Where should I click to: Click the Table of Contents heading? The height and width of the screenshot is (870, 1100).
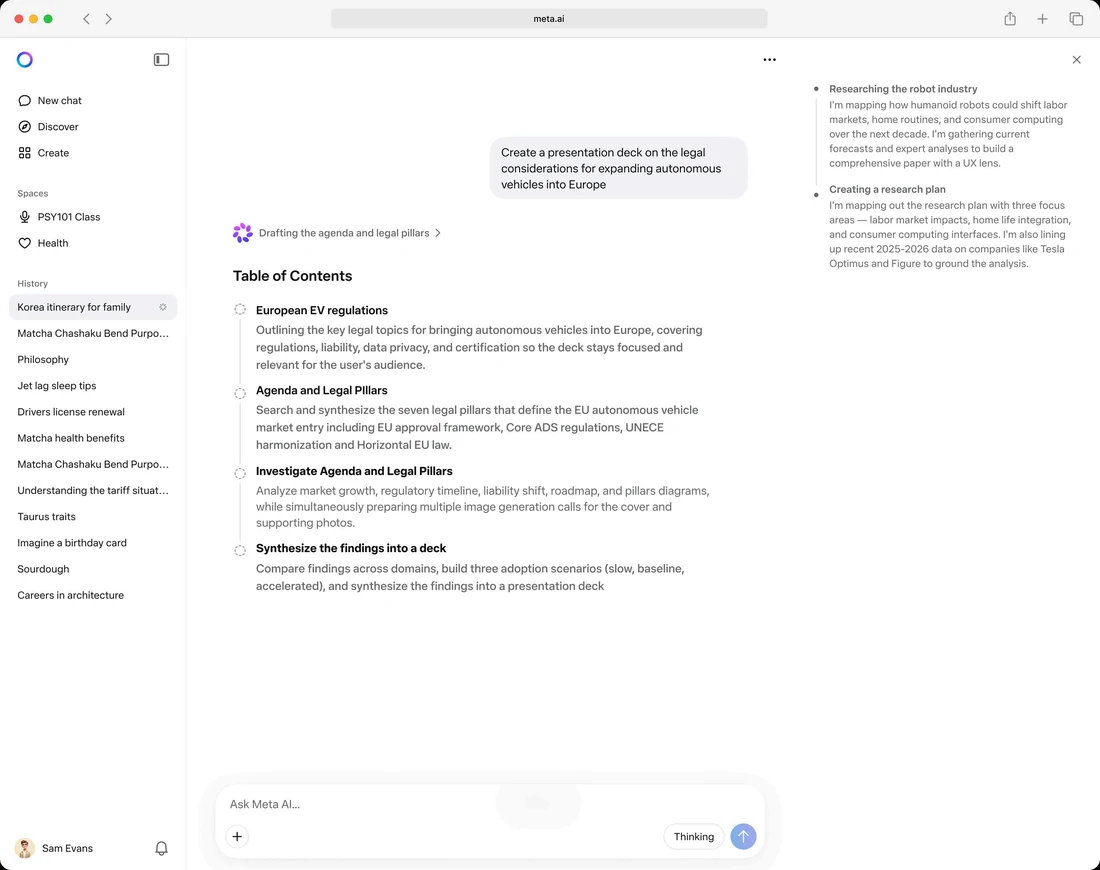[293, 276]
